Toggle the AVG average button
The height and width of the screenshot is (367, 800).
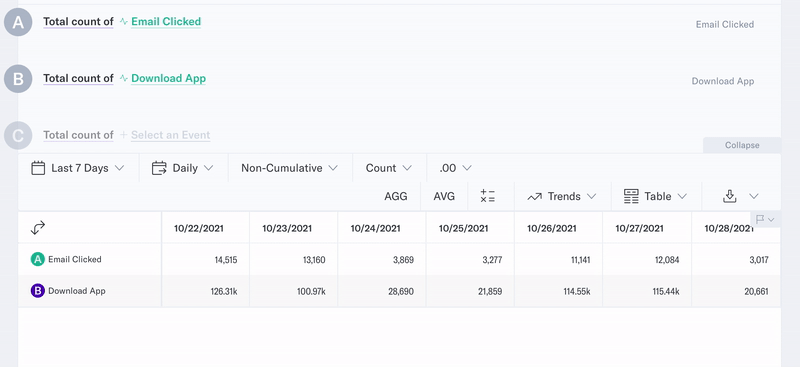pyautogui.click(x=444, y=197)
